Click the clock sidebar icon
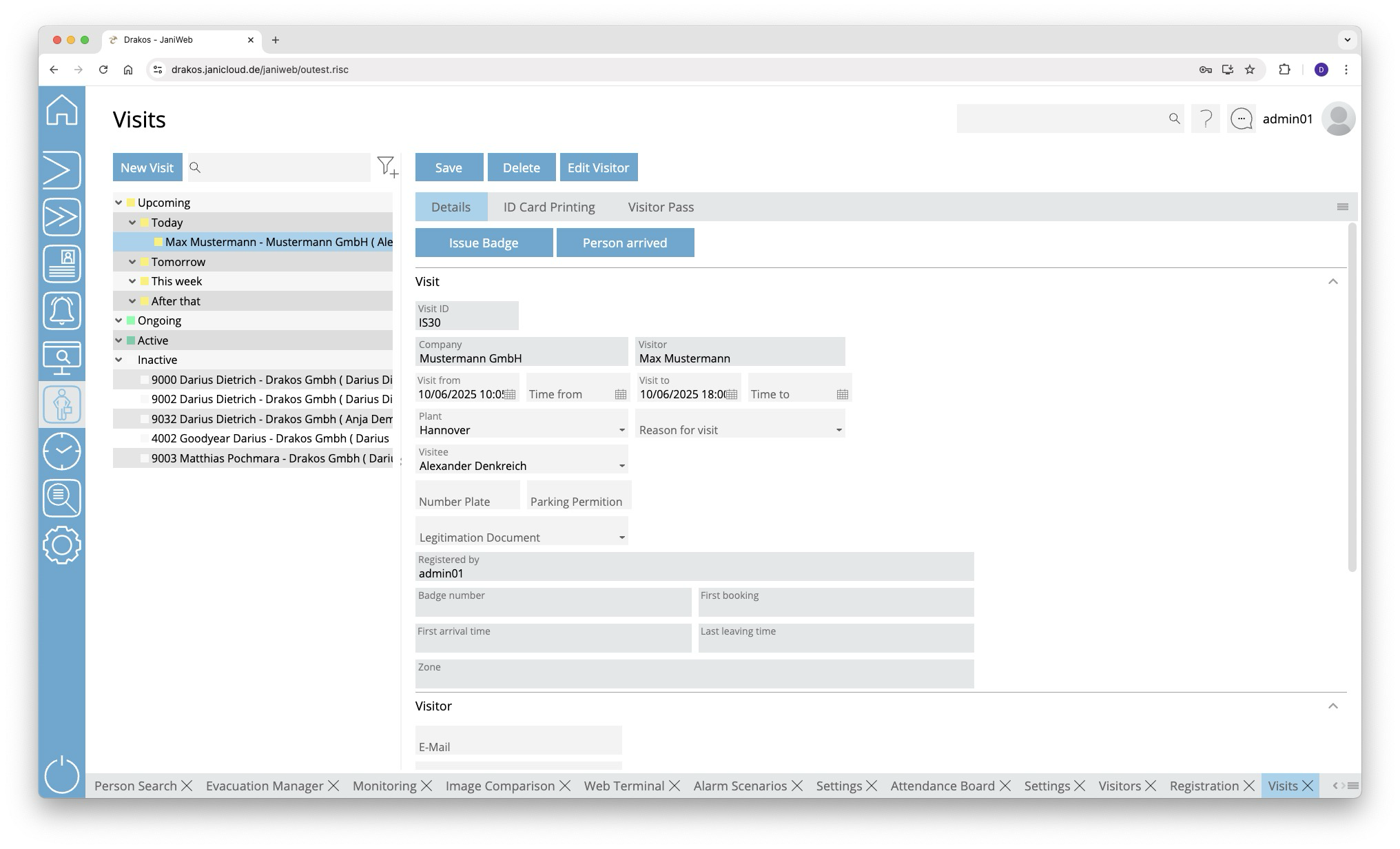 (x=62, y=451)
